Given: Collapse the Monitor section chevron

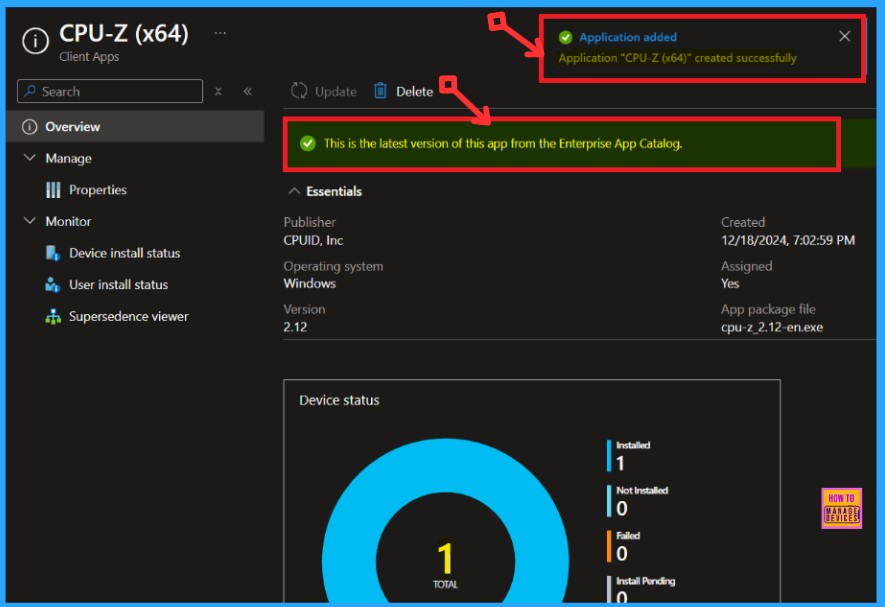Looking at the screenshot, I should [x=29, y=221].
